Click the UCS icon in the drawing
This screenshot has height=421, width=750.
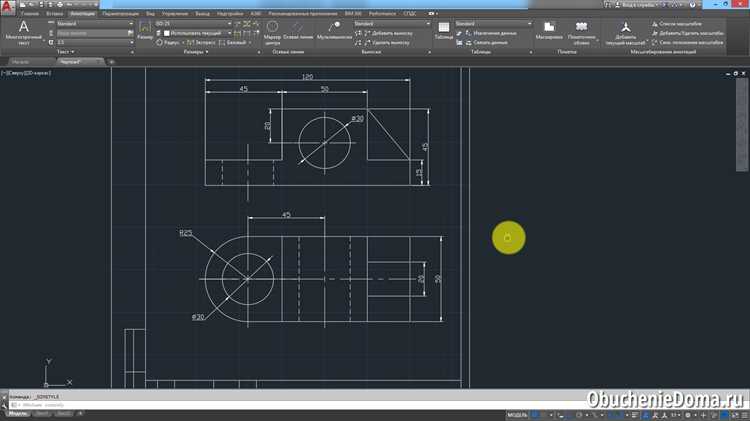tap(56, 373)
